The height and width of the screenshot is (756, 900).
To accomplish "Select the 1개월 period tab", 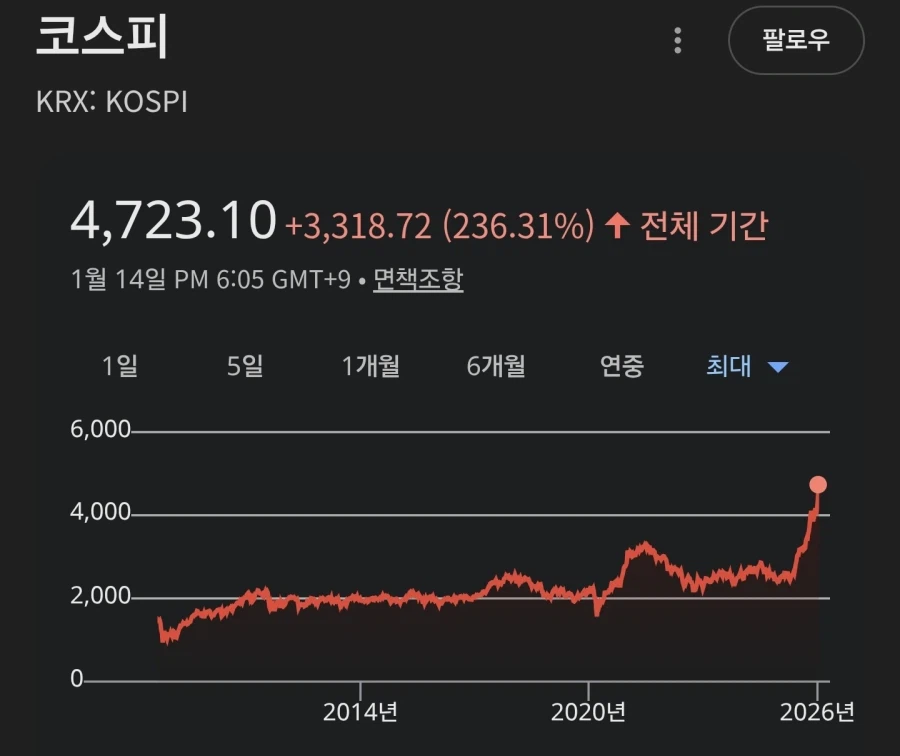I will point(369,367).
